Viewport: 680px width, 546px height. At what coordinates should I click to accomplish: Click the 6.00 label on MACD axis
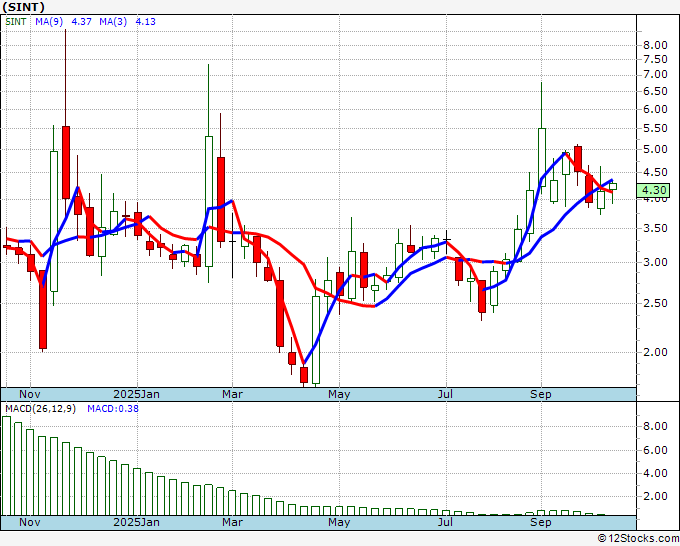coord(654,450)
